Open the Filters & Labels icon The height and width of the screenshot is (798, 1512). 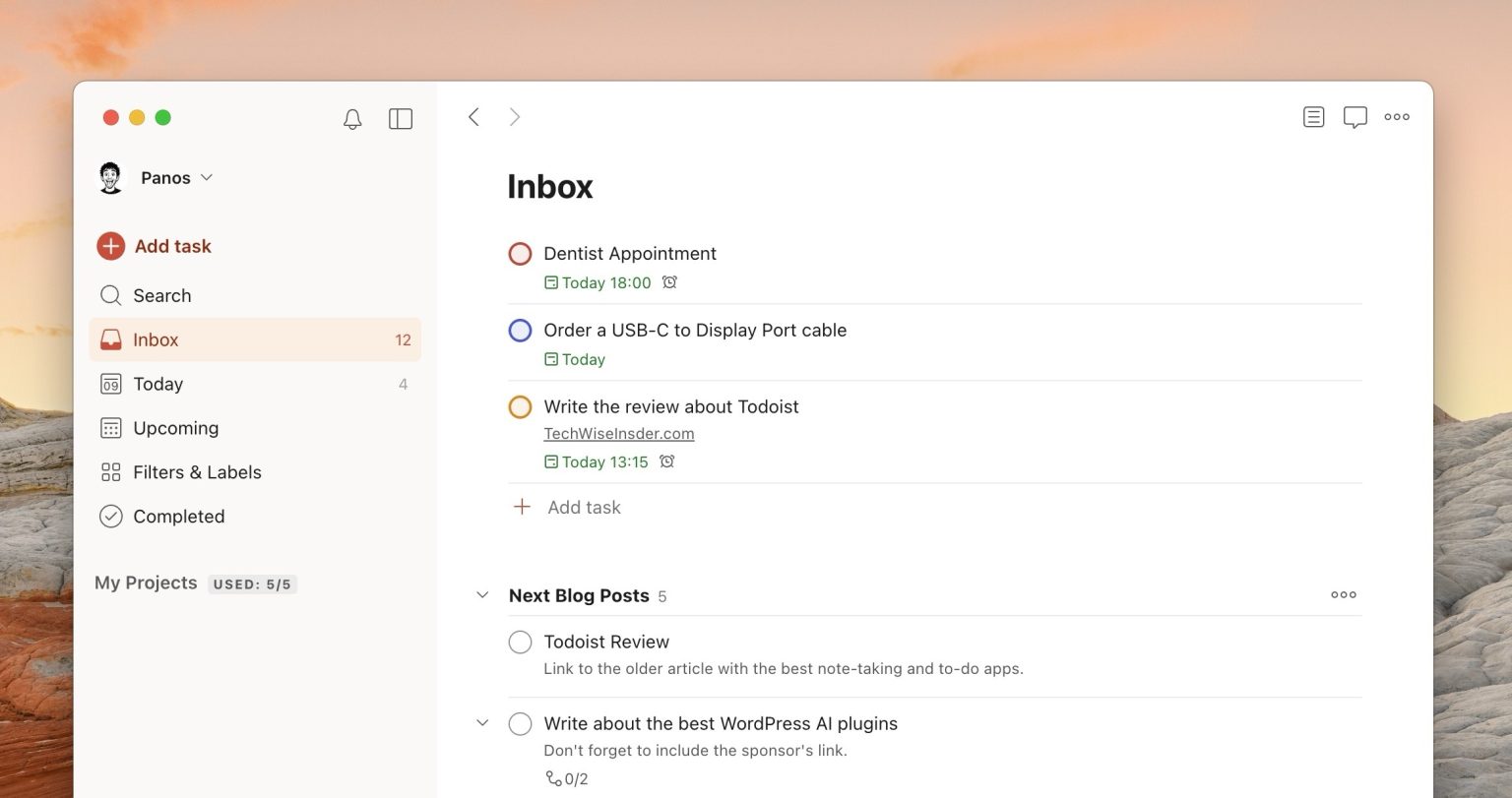pyautogui.click(x=111, y=472)
